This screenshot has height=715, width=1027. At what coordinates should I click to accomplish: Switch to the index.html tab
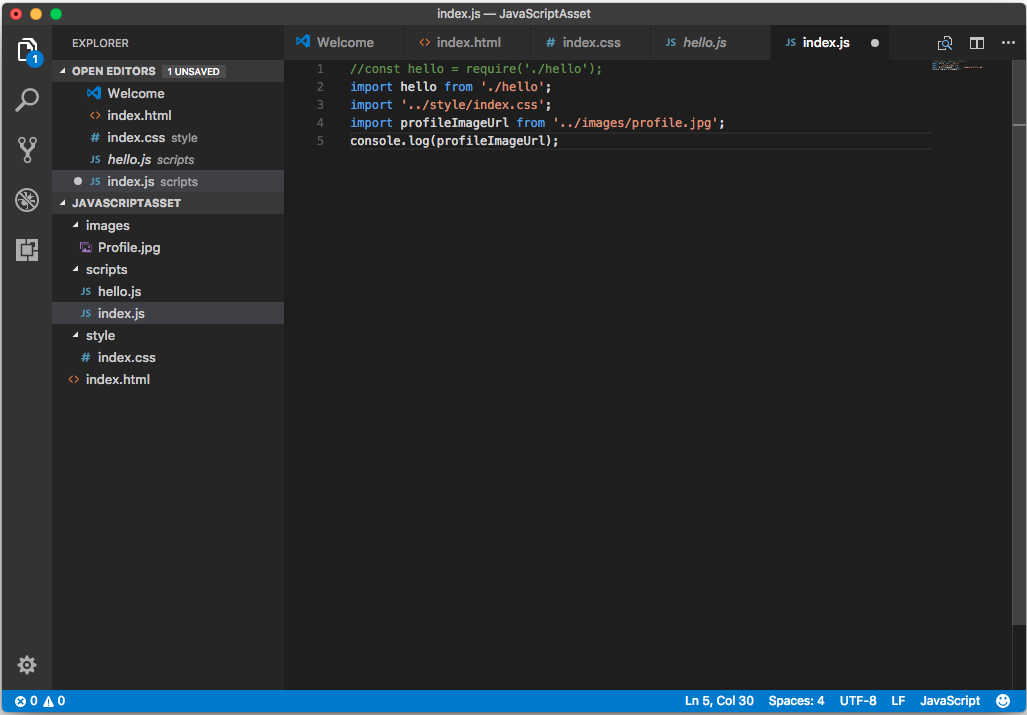pyautogui.click(x=467, y=43)
